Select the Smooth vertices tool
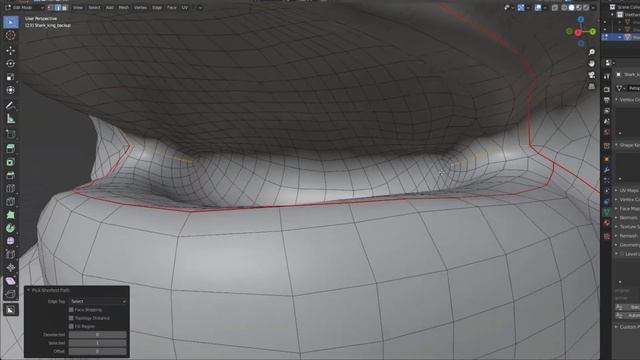This screenshot has width=640, height=360. (x=11, y=241)
